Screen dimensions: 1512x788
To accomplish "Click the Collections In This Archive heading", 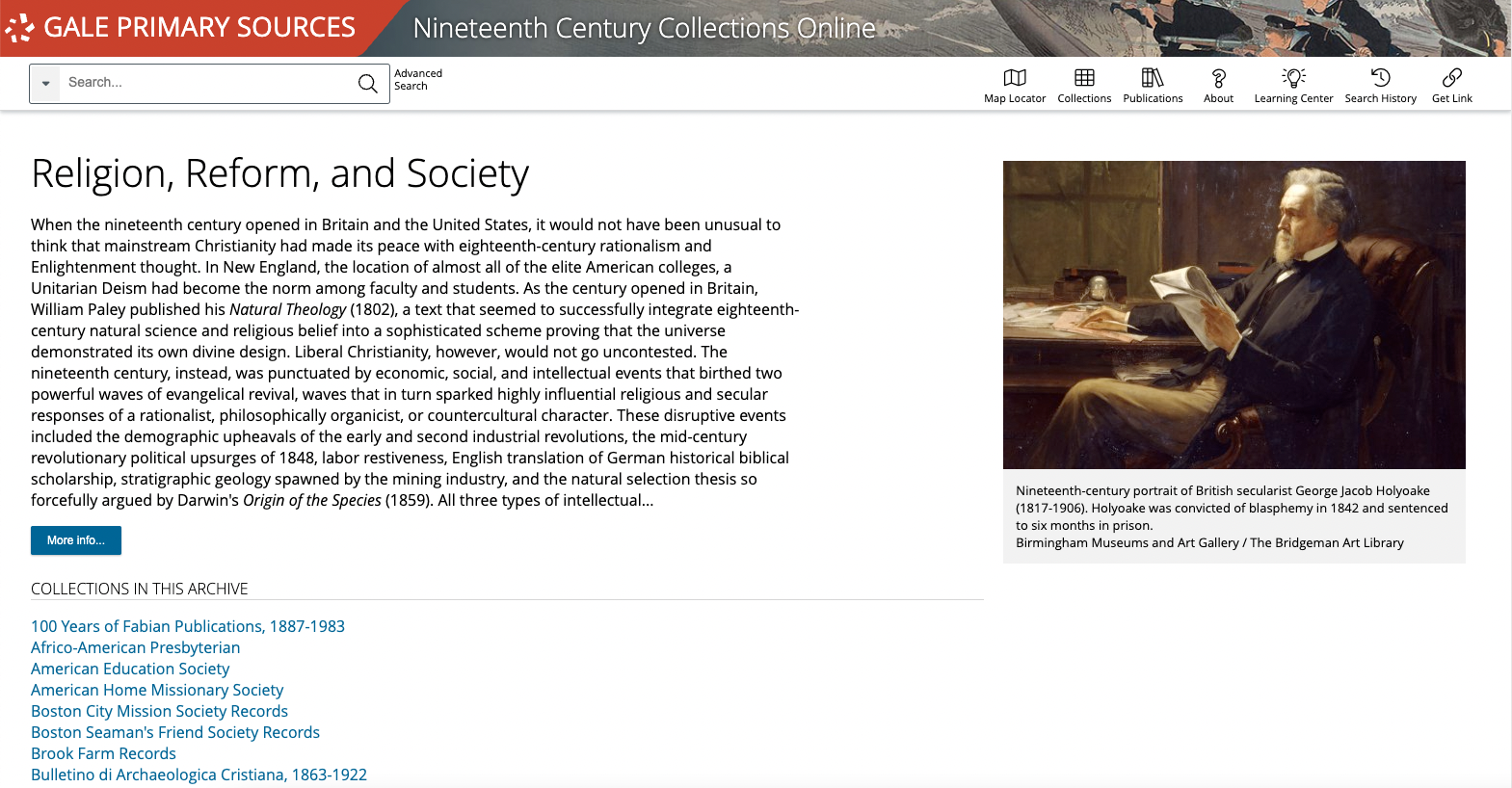I will pyautogui.click(x=140, y=589).
